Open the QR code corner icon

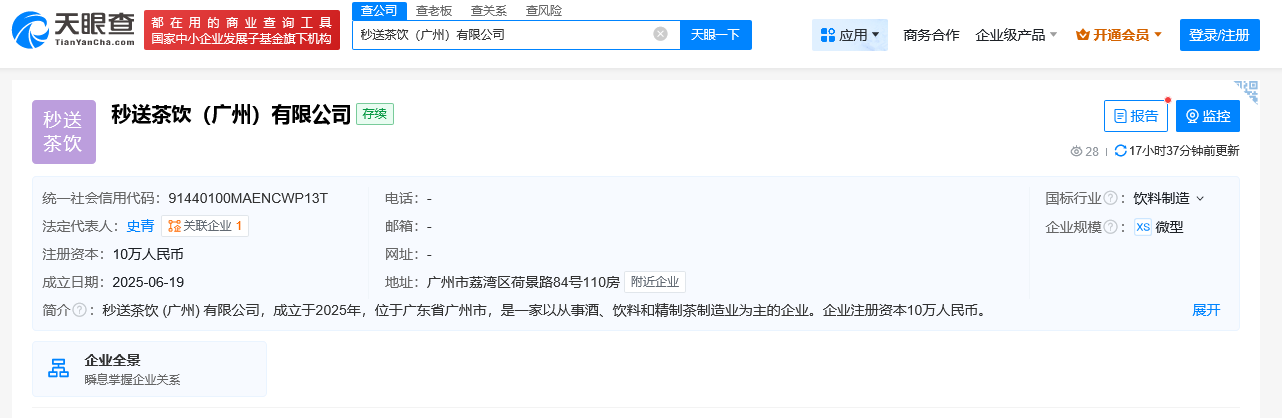(x=1246, y=92)
